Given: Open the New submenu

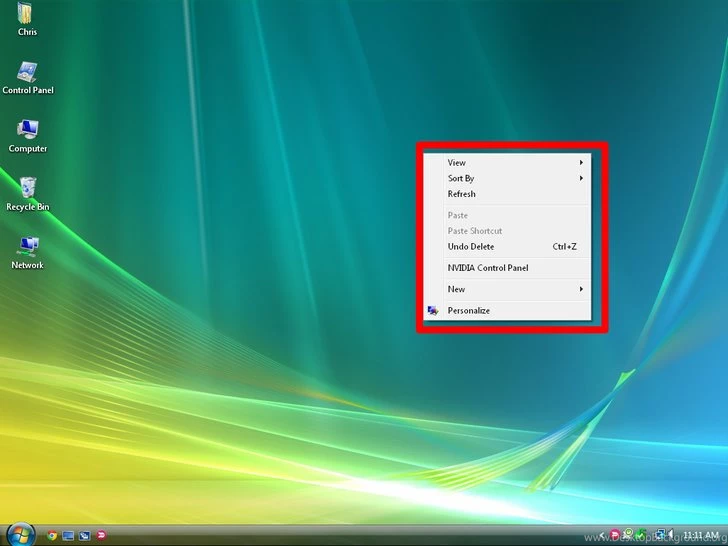Looking at the screenshot, I should tap(507, 289).
